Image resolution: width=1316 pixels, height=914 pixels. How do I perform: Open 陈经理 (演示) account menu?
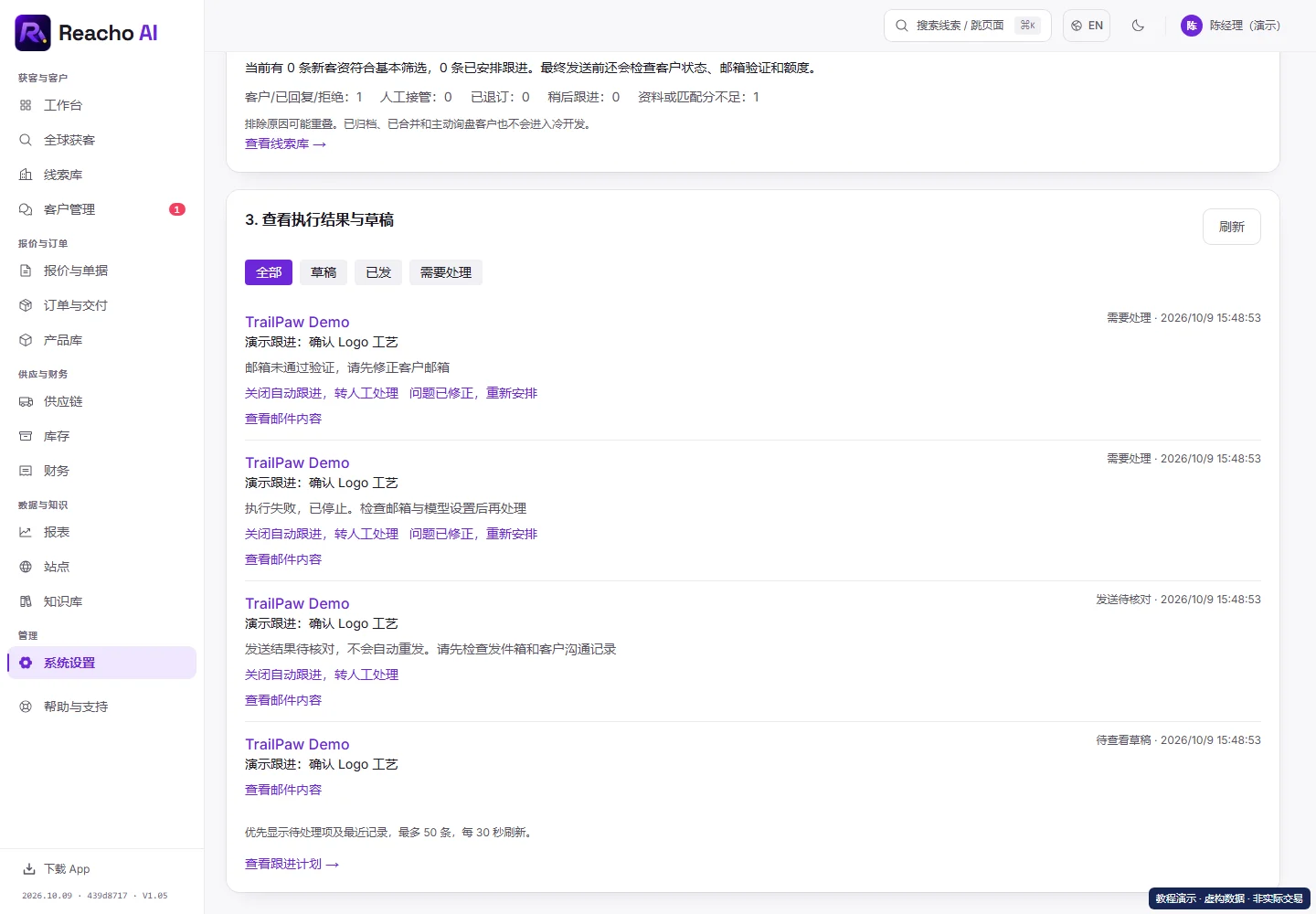coord(1231,26)
